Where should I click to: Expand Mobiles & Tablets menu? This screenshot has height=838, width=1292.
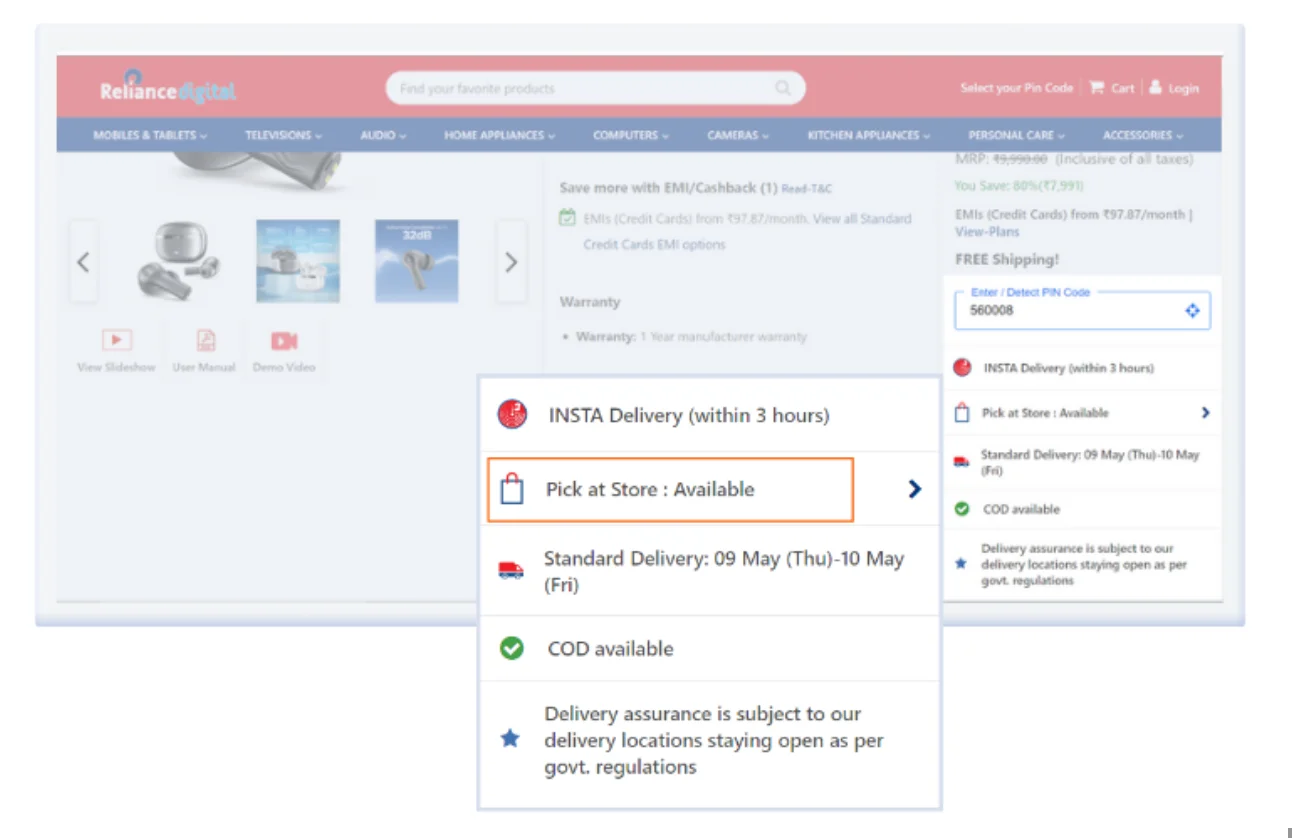click(150, 135)
